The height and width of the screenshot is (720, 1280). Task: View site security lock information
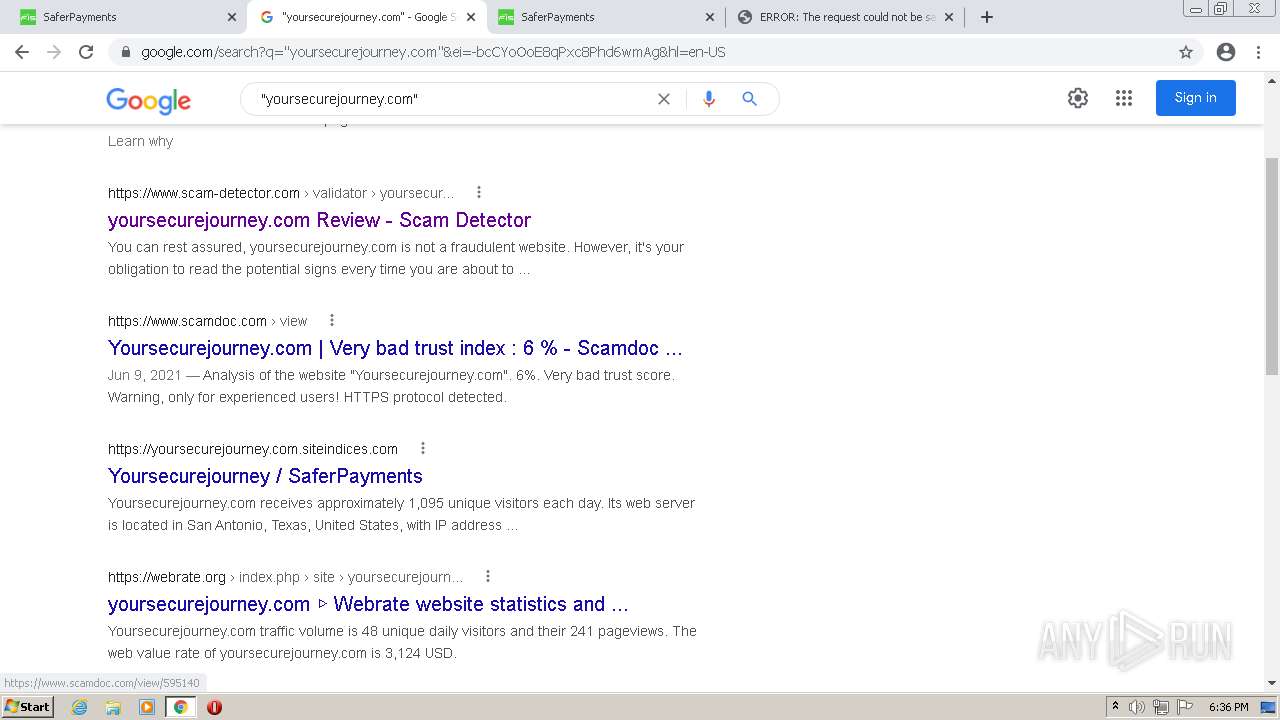(126, 52)
